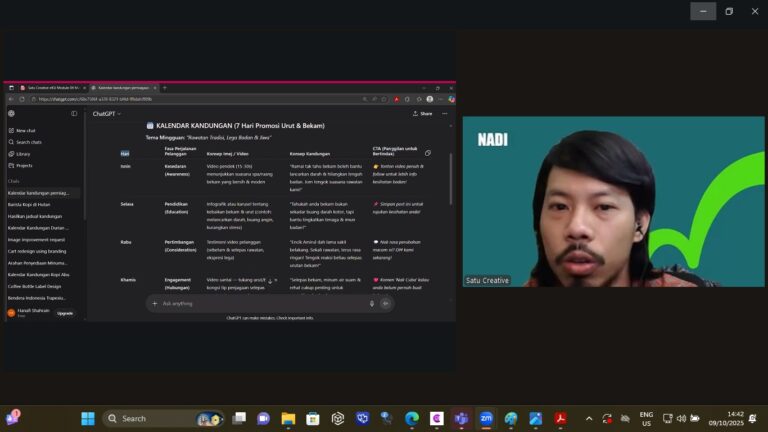Open the Library section

pos(22,154)
